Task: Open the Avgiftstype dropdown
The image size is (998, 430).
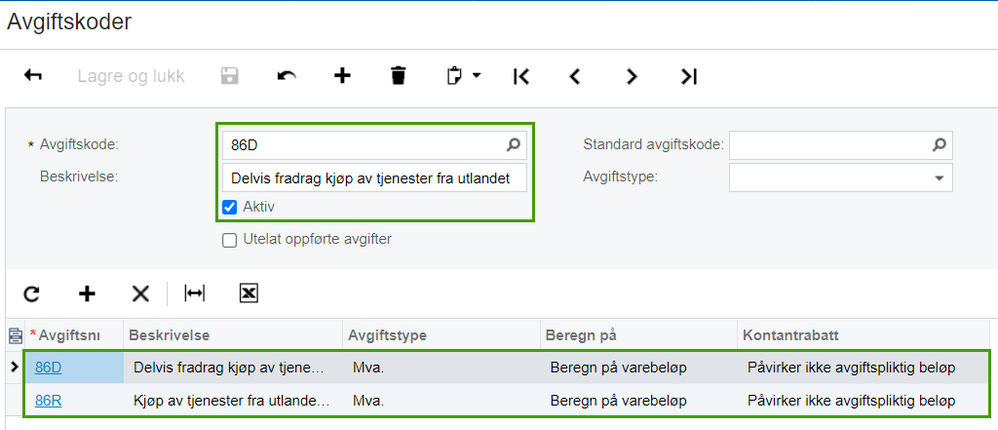Action: coord(938,178)
